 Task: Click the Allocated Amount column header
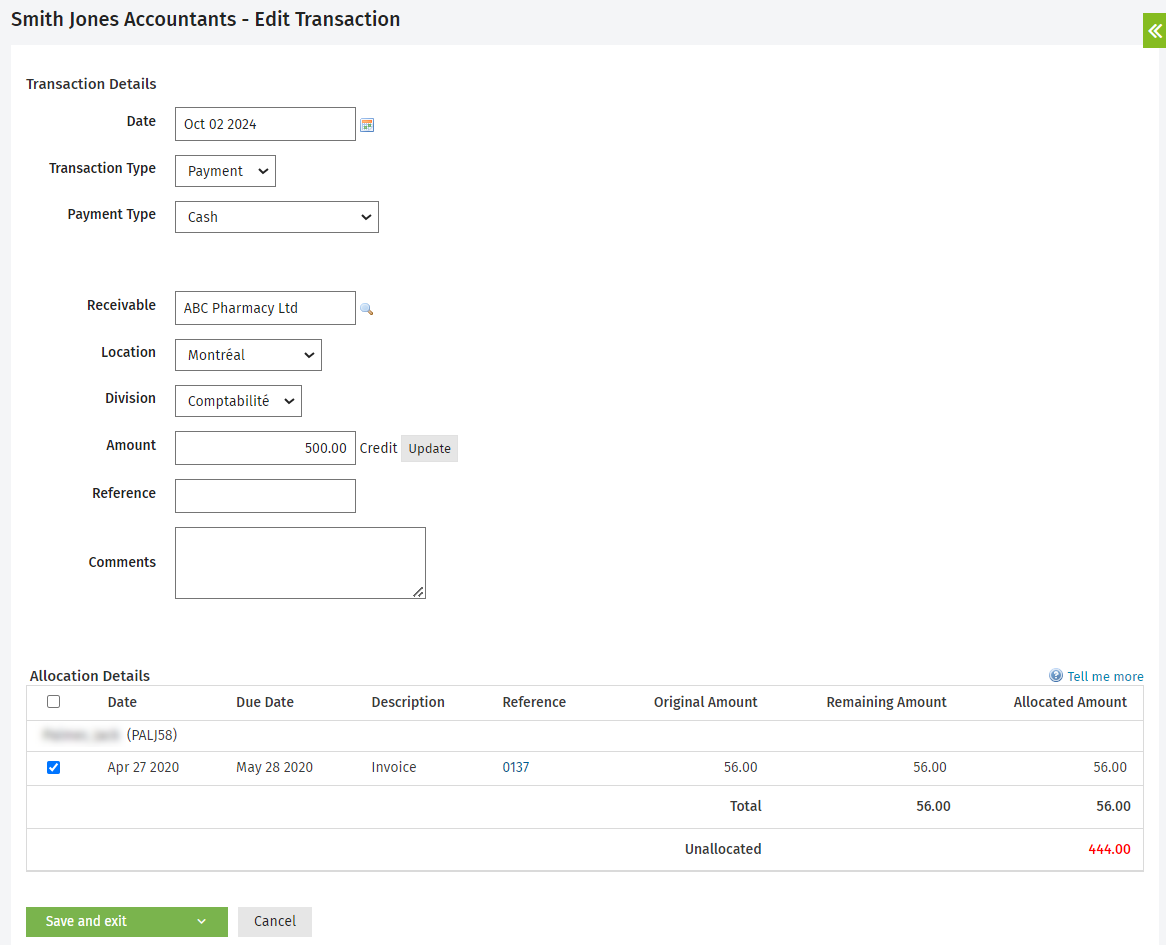coord(1070,702)
